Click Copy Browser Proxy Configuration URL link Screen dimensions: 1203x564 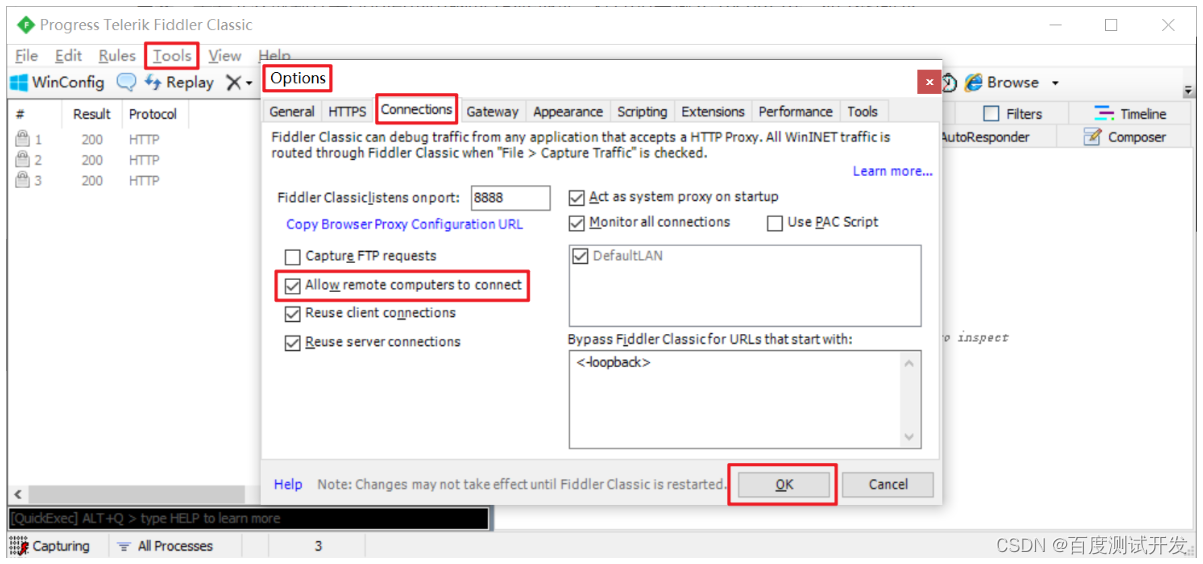coord(404,224)
